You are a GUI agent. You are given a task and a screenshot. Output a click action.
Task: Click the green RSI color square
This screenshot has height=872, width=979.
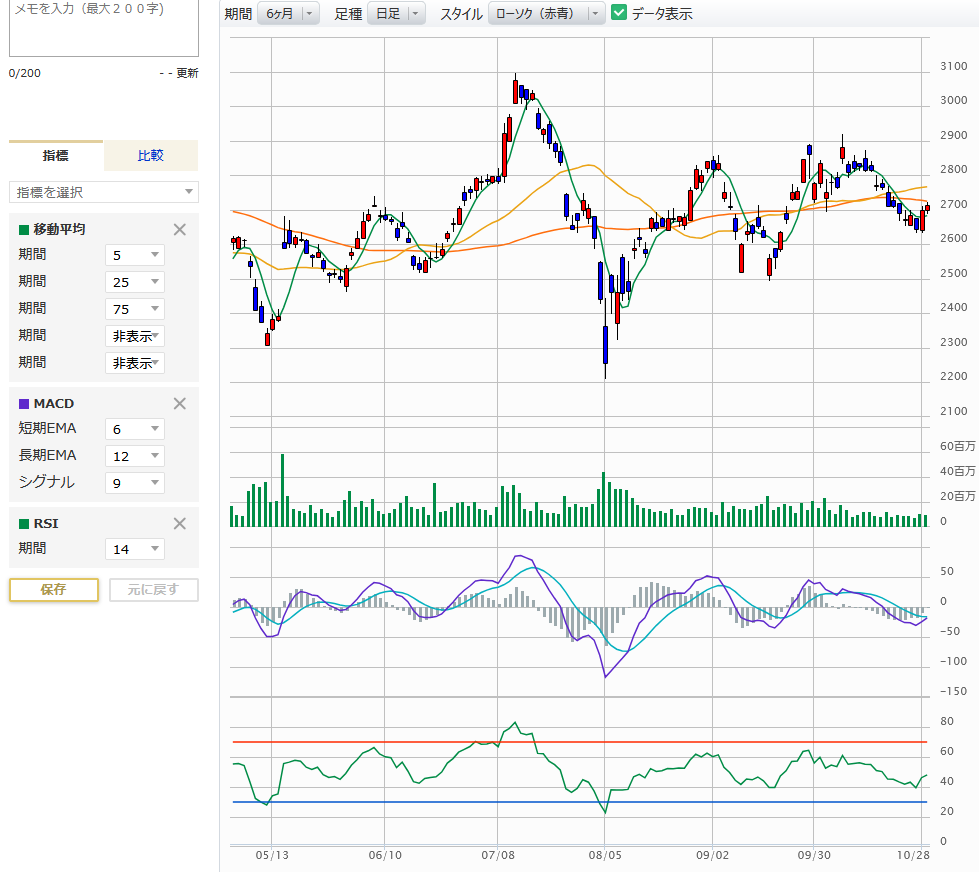point(24,524)
